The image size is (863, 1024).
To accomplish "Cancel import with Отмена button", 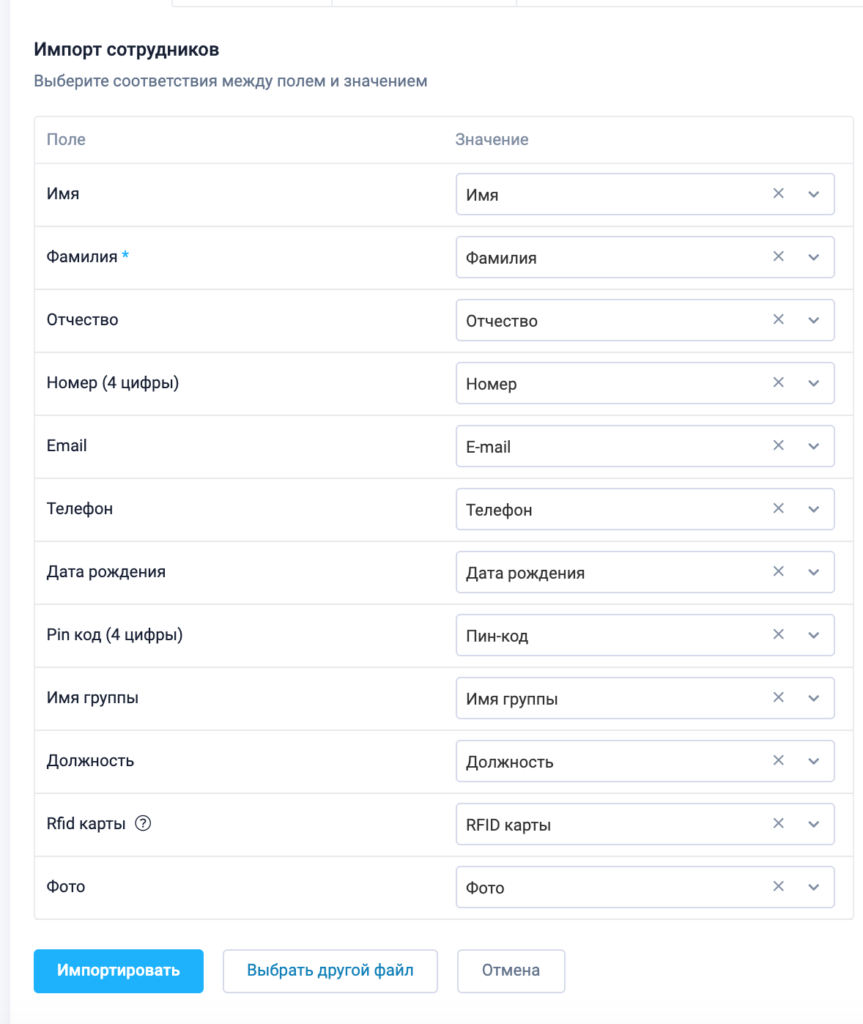I will (510, 970).
